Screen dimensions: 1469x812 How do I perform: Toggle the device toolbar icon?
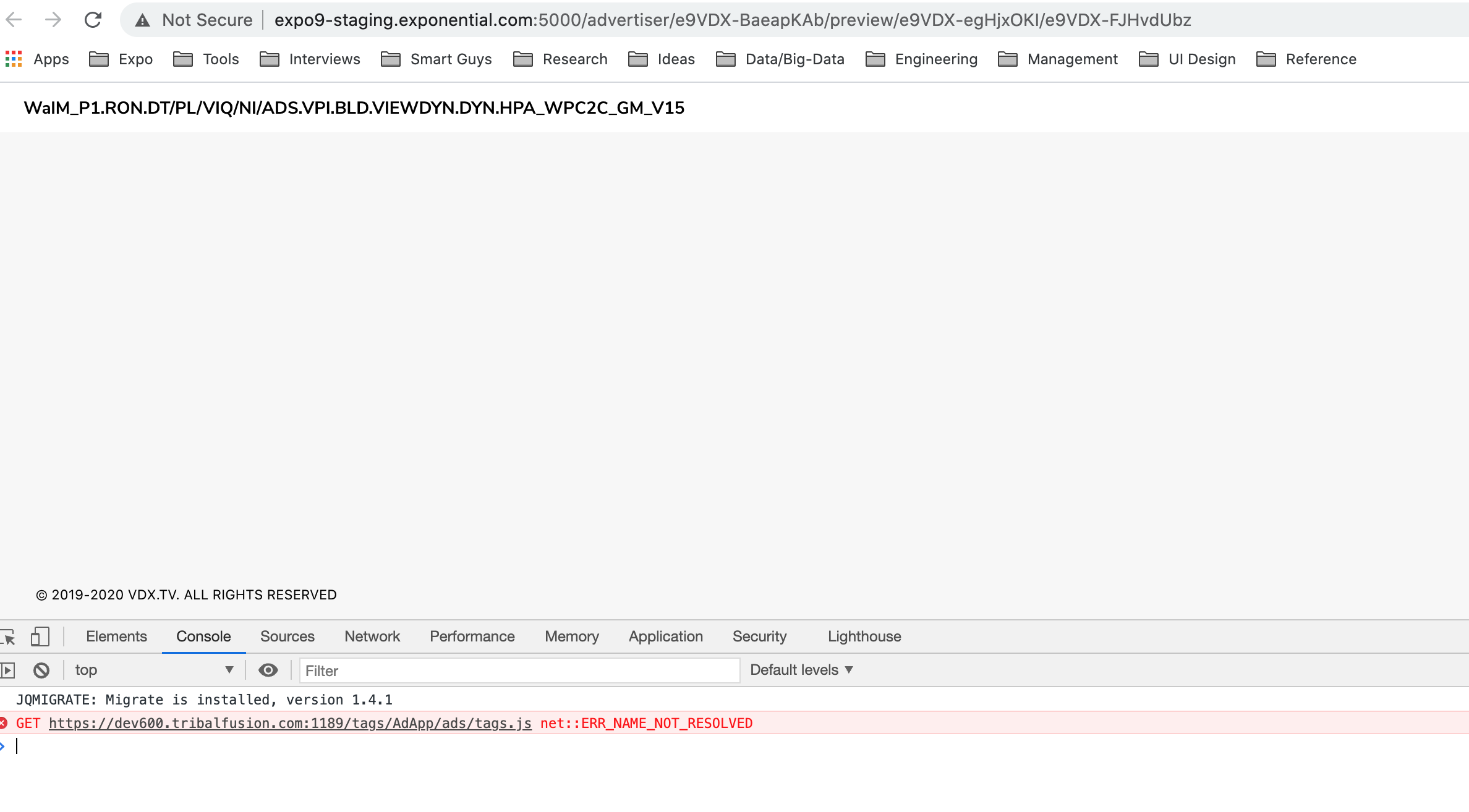[x=40, y=636]
